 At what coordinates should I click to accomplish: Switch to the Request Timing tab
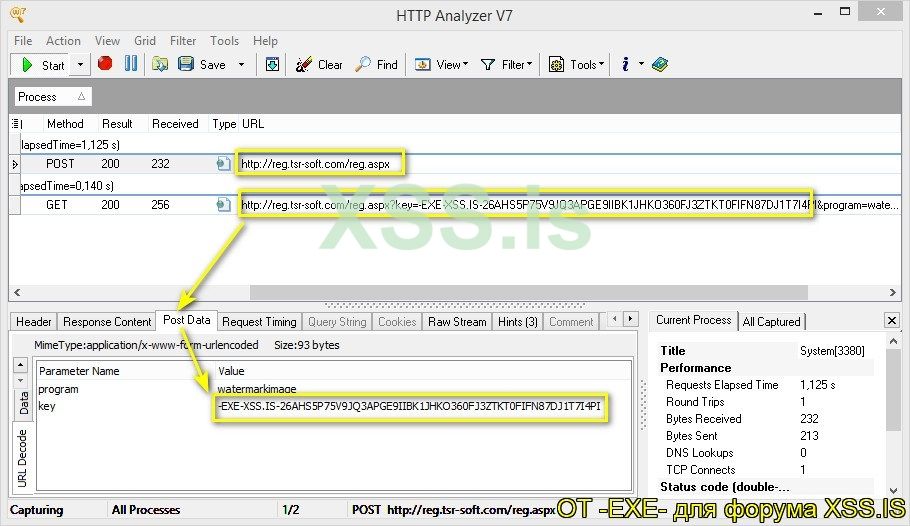pos(259,322)
